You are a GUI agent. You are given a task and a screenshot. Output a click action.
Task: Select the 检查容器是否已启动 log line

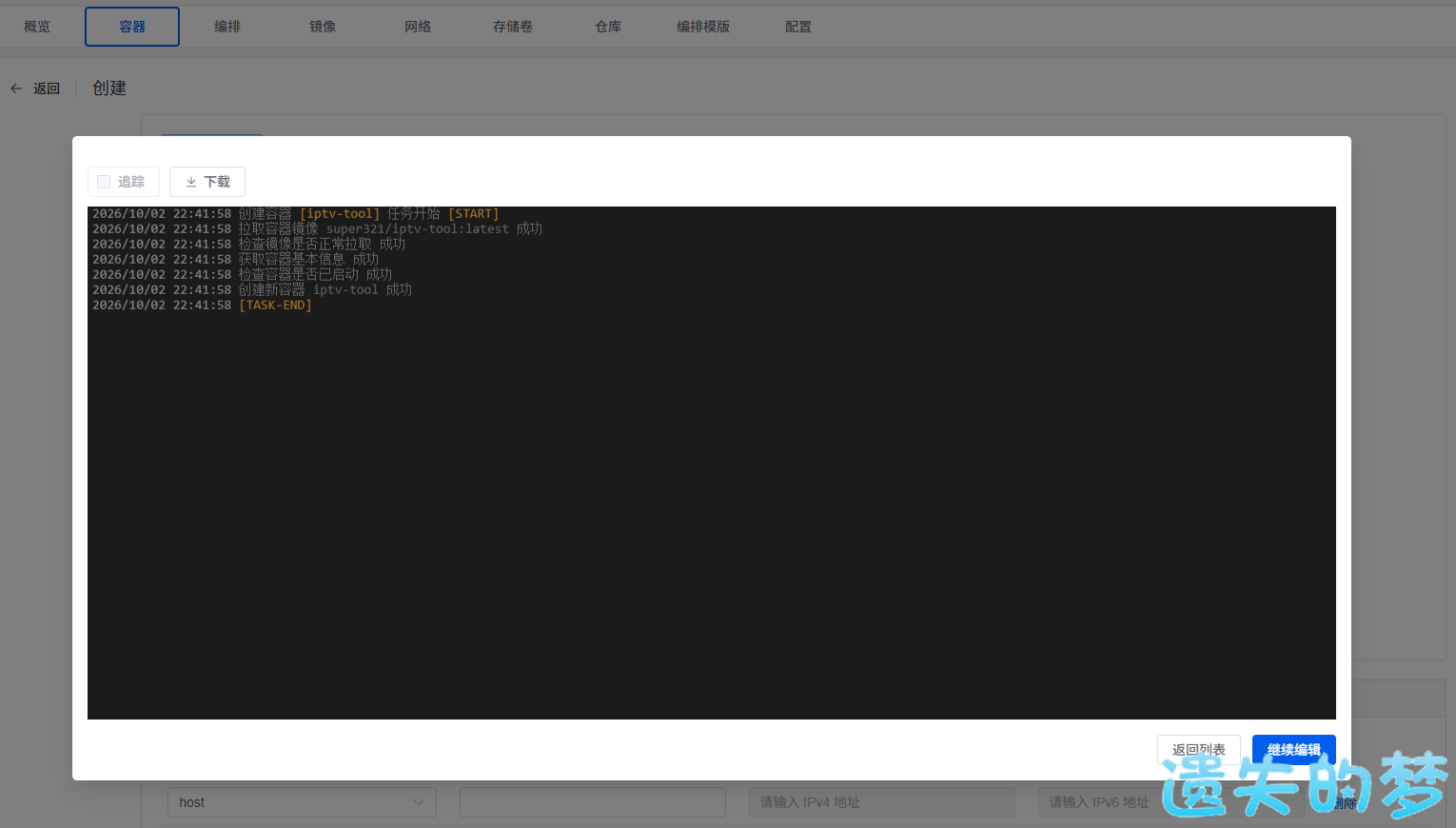(242, 275)
